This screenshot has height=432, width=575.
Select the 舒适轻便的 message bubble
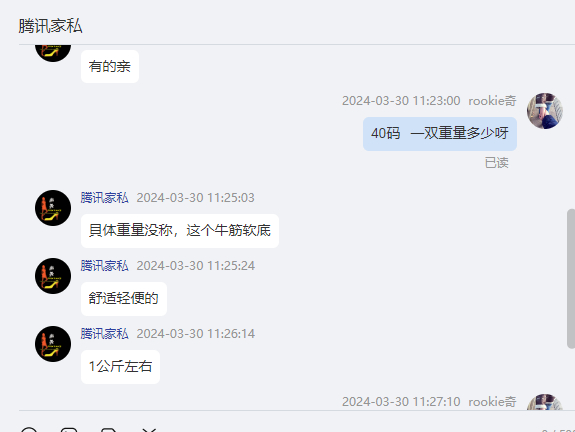tap(124, 299)
